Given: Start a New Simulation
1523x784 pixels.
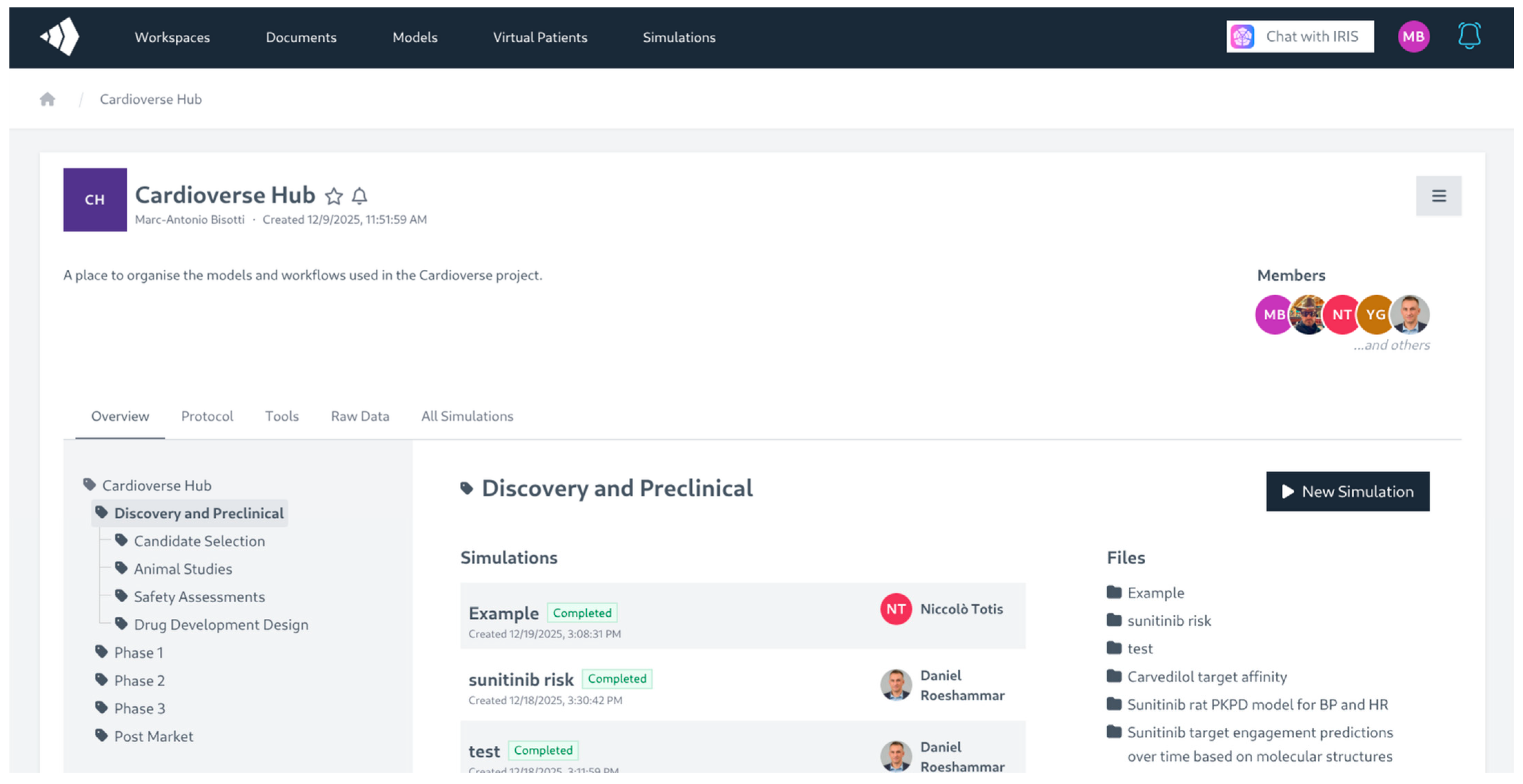Looking at the screenshot, I should pyautogui.click(x=1347, y=492).
